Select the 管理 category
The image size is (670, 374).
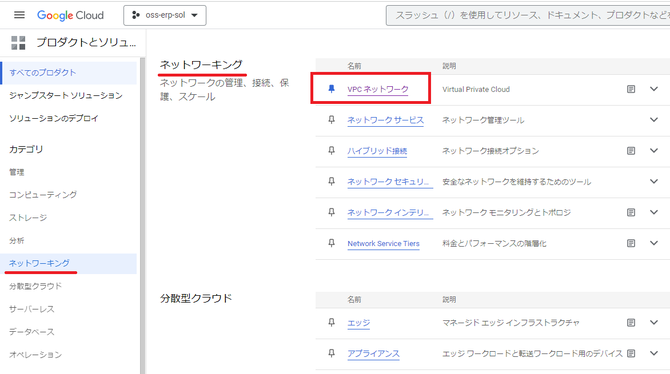17,172
